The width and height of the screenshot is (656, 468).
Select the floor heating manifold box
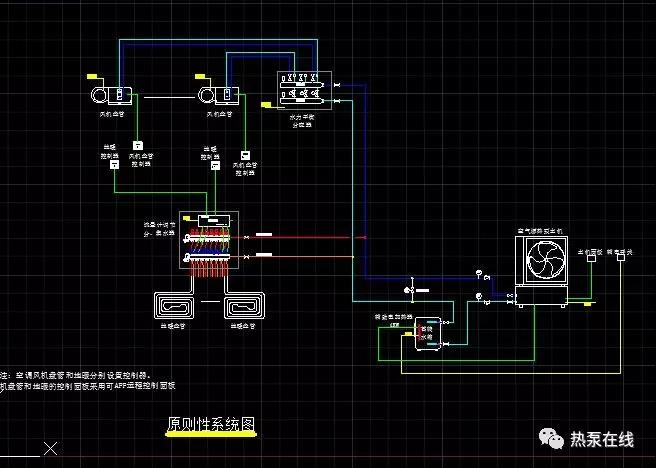point(208,240)
